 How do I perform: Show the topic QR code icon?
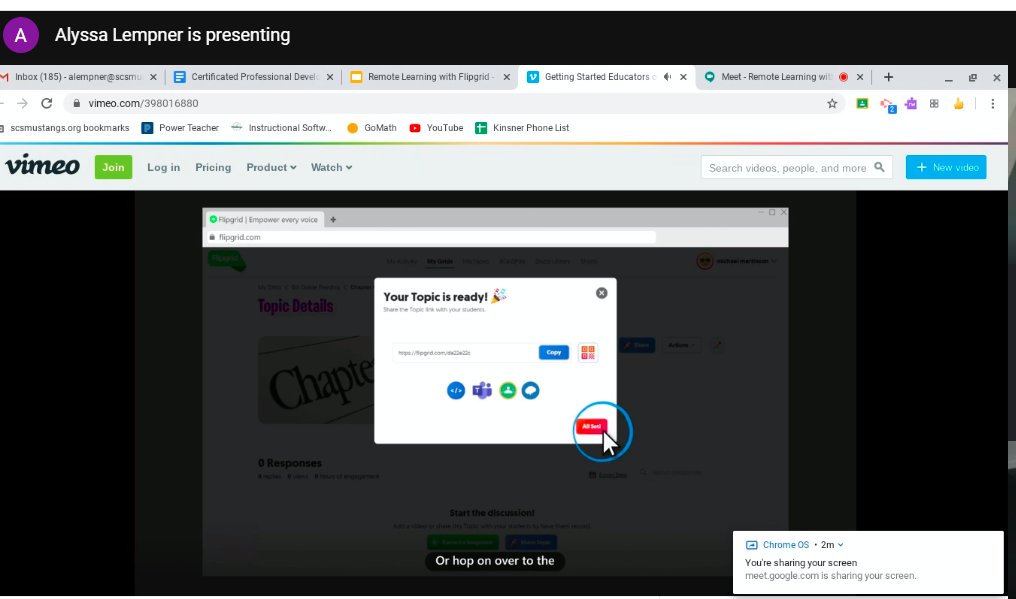(588, 353)
